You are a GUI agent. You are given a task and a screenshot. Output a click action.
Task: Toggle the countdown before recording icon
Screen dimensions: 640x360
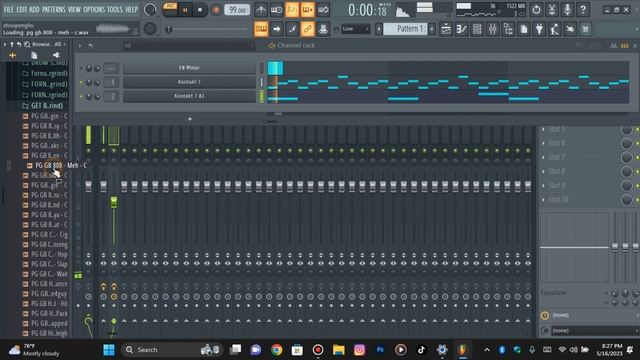(x=292, y=10)
